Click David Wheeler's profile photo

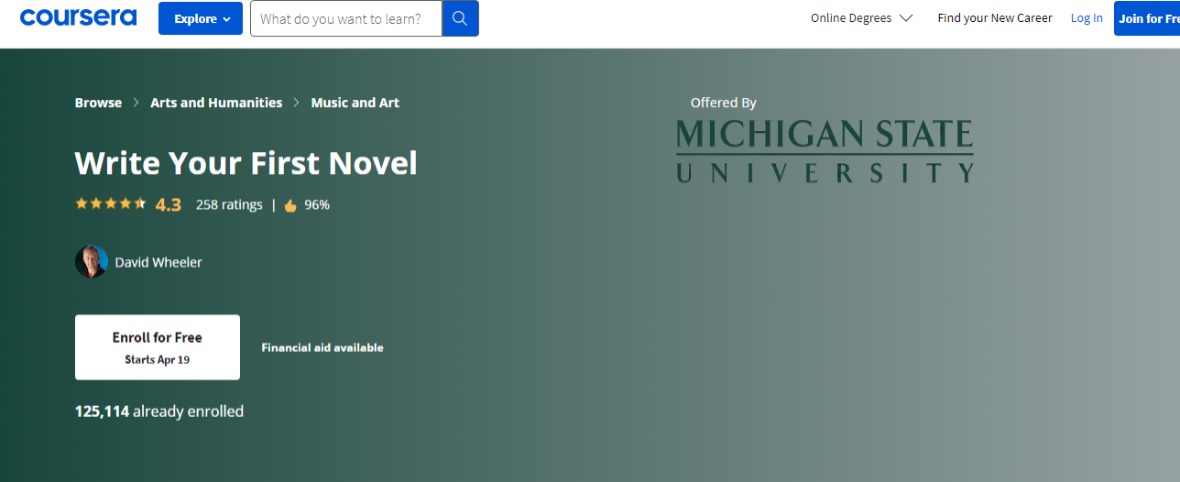91,262
